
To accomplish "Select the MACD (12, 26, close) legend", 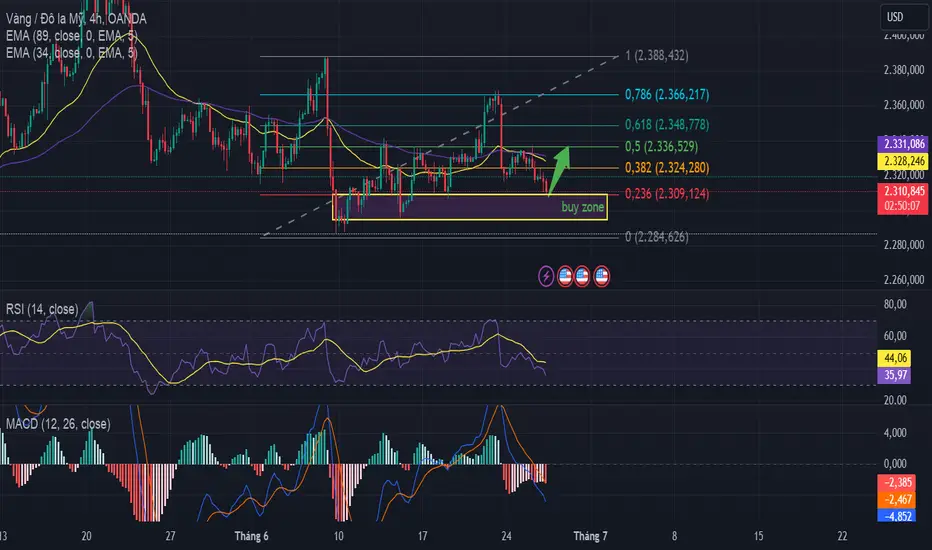I will [x=58, y=424].
